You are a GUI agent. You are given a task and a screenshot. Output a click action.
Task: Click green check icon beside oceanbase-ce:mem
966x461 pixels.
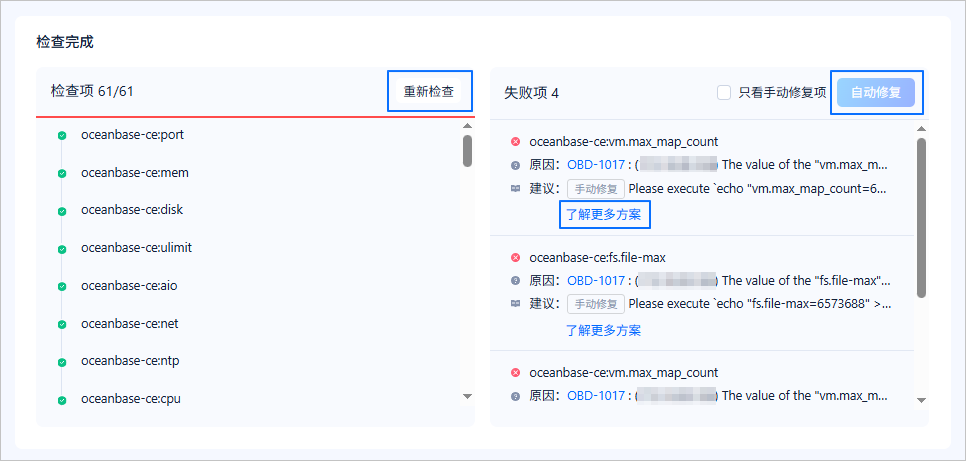(62, 174)
